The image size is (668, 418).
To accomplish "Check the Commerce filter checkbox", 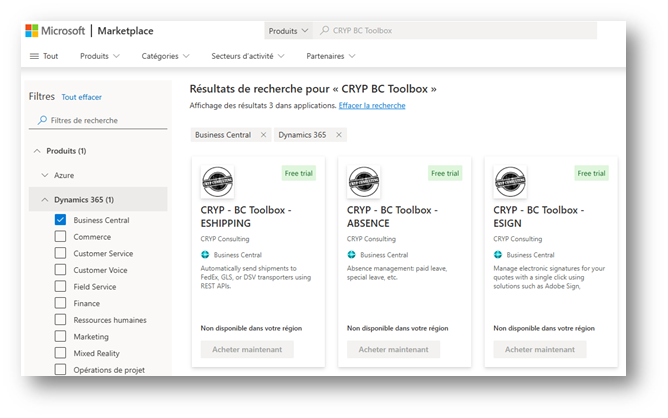I will (60, 237).
